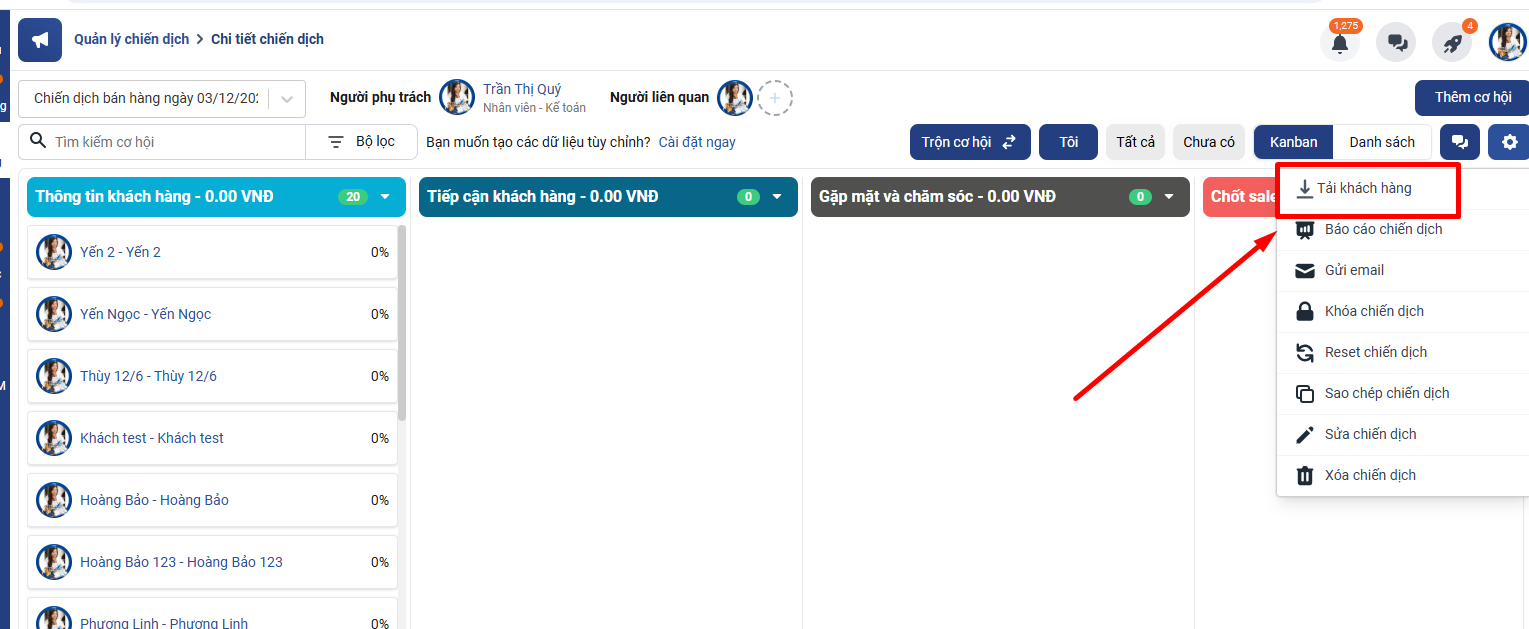This screenshot has width=1529, height=629.
Task: Add a related person with the plus circle
Action: tap(775, 98)
